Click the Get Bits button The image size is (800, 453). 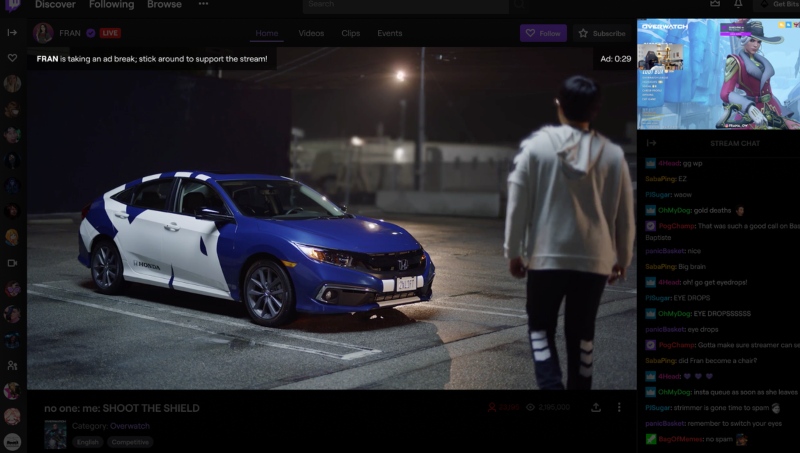(780, 5)
